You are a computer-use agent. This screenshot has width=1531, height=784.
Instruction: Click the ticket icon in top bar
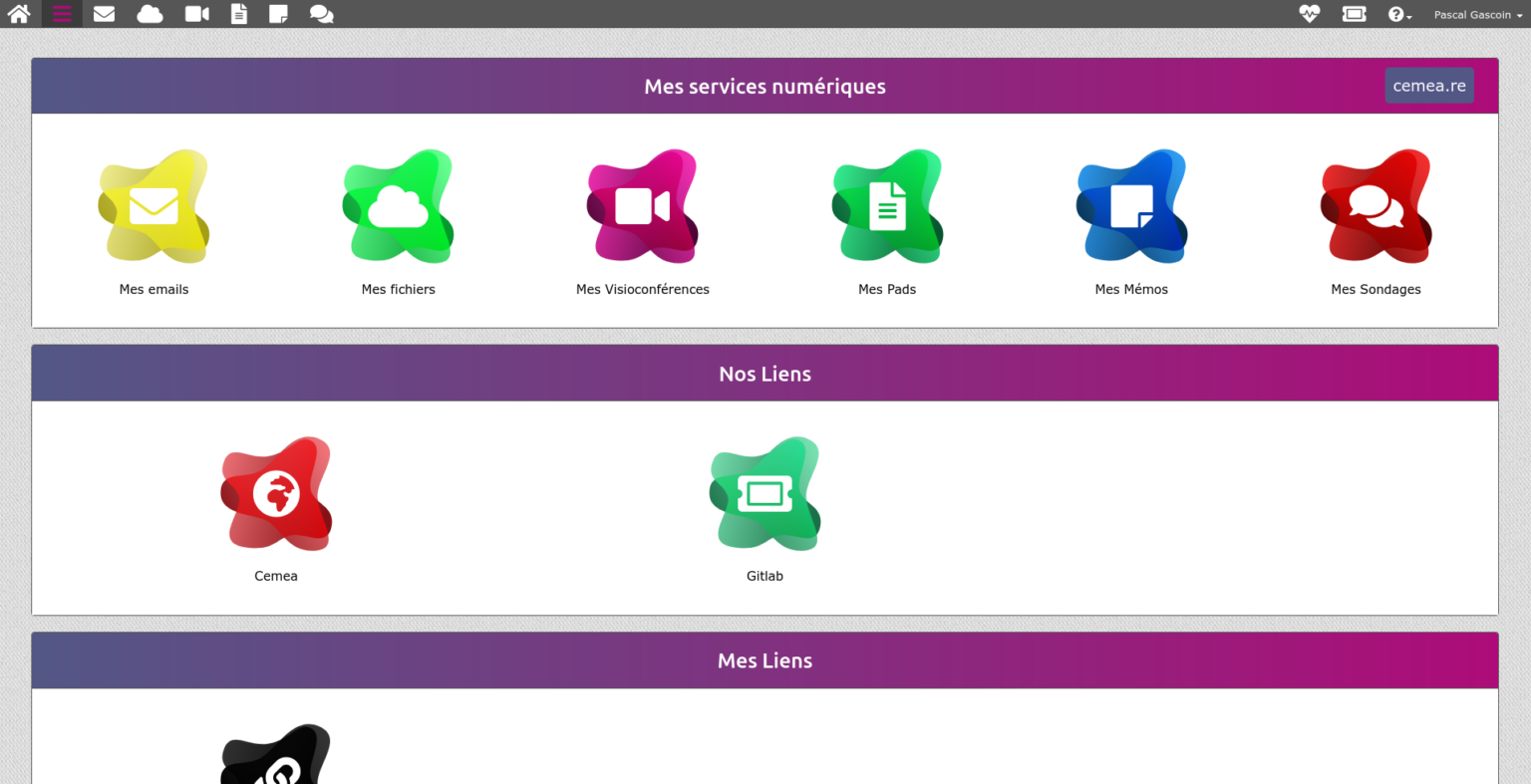pos(1354,14)
